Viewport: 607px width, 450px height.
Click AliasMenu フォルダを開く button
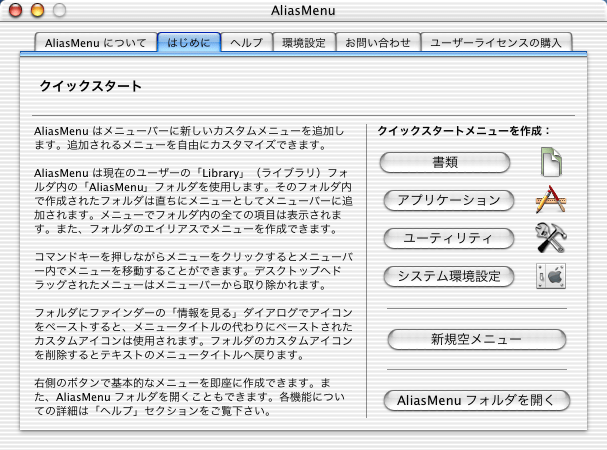pos(477,400)
